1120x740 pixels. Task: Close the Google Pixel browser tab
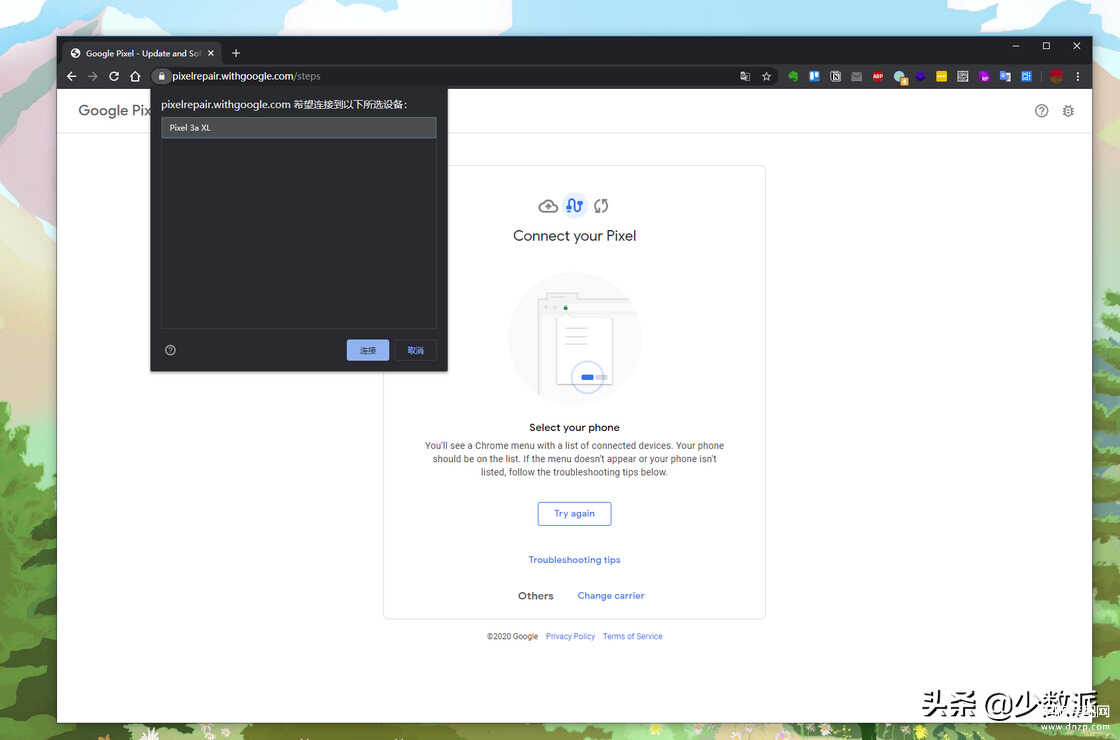pos(211,53)
